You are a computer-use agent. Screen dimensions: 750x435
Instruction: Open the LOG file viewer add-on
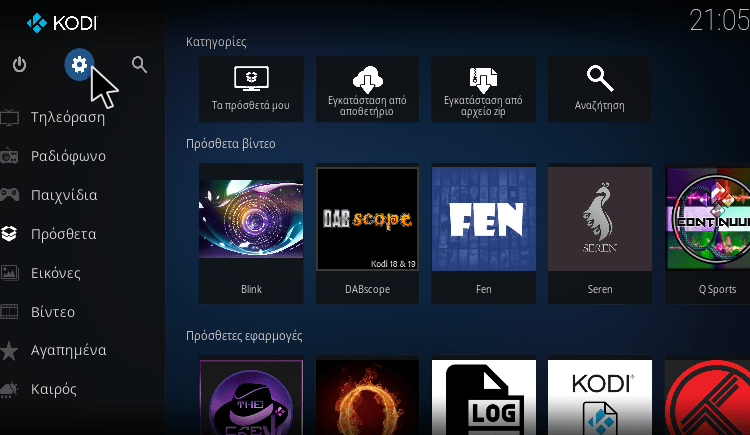pos(484,397)
